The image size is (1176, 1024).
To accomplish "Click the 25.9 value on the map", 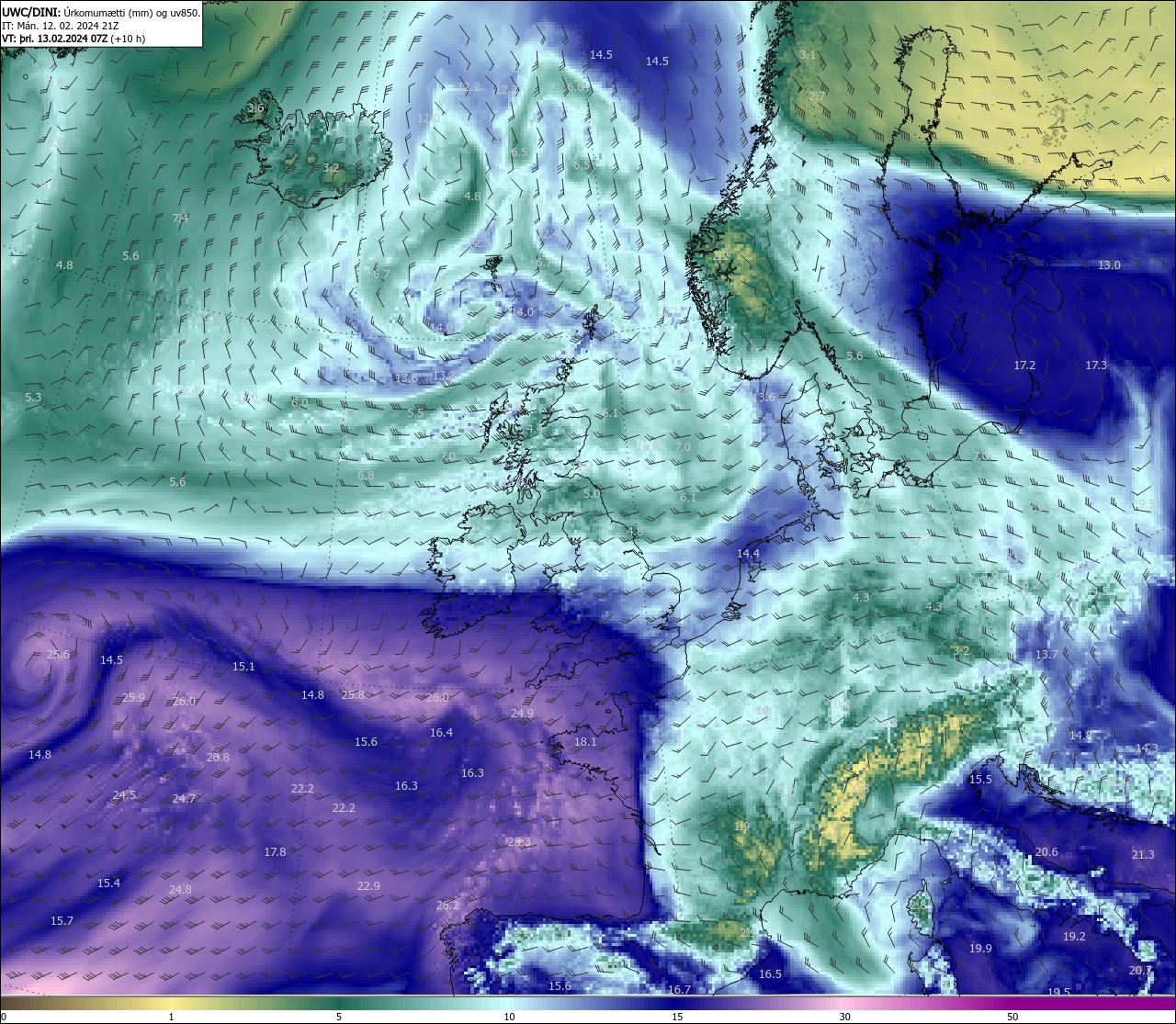I will click(132, 697).
